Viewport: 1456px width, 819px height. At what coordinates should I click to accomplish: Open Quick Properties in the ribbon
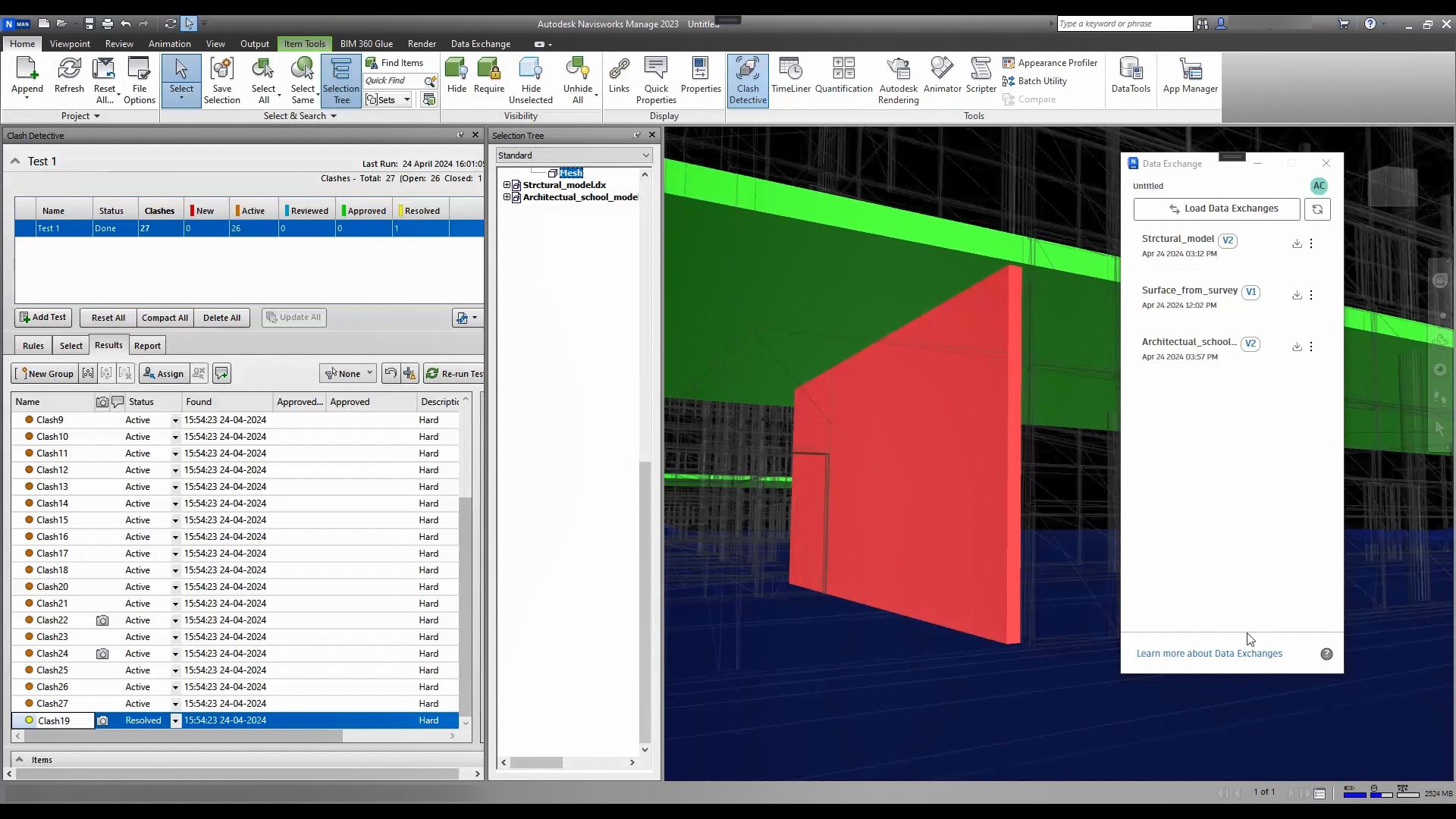655,80
